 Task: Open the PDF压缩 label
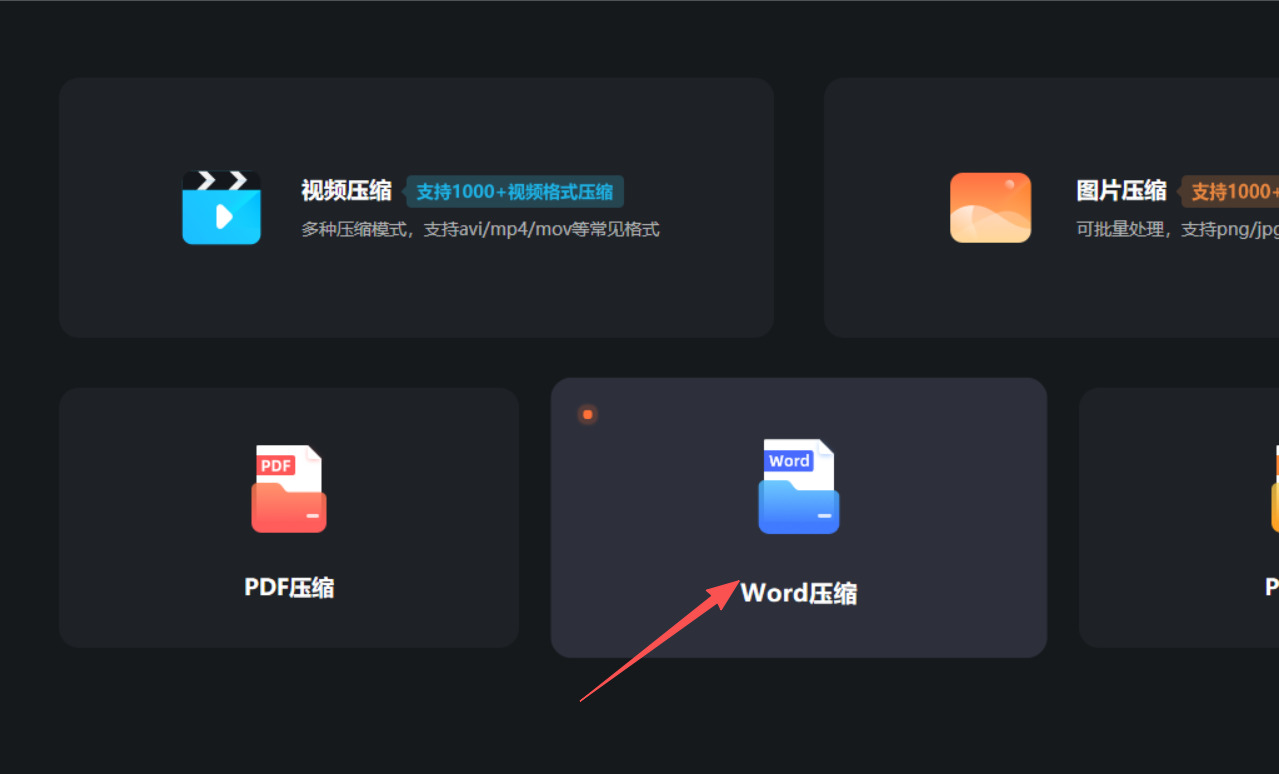[289, 587]
